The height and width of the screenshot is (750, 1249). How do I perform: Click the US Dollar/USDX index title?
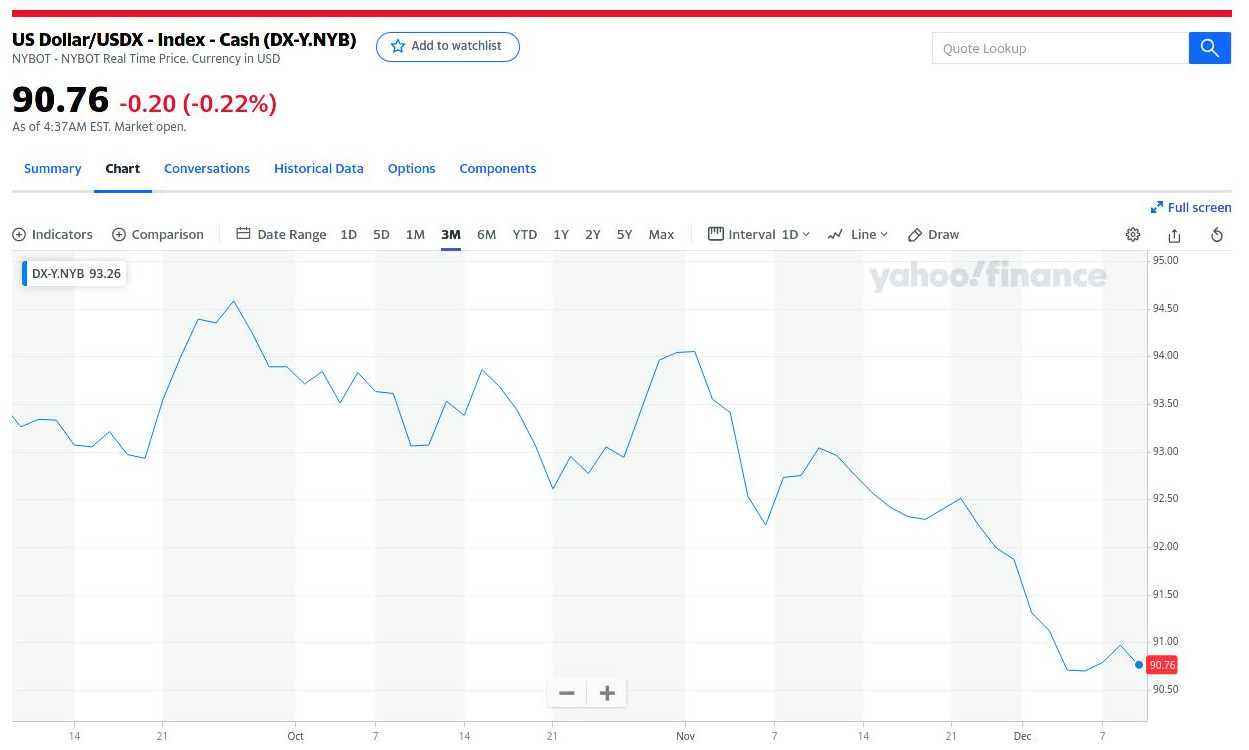pos(184,40)
